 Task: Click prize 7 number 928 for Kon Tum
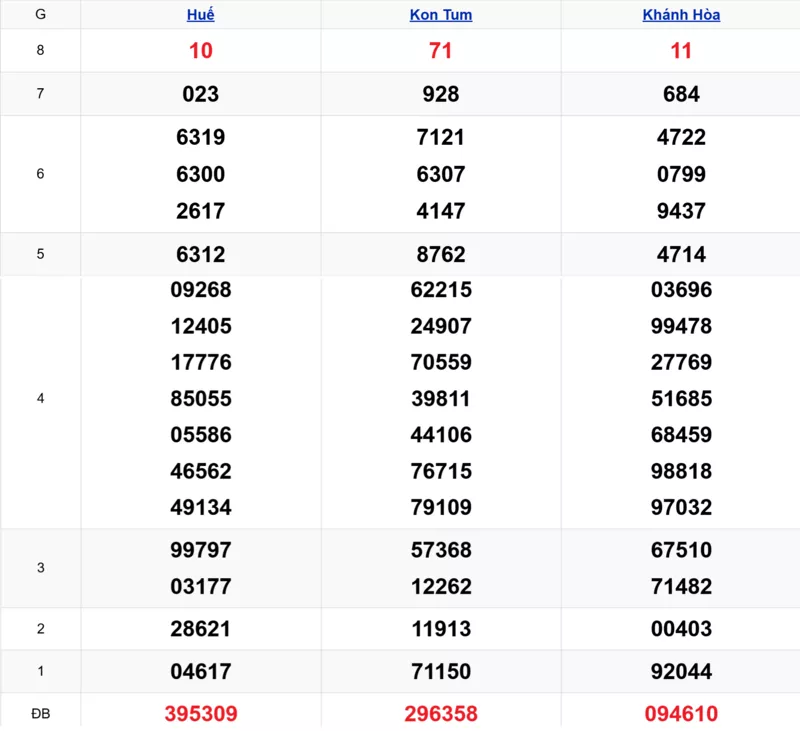441,94
